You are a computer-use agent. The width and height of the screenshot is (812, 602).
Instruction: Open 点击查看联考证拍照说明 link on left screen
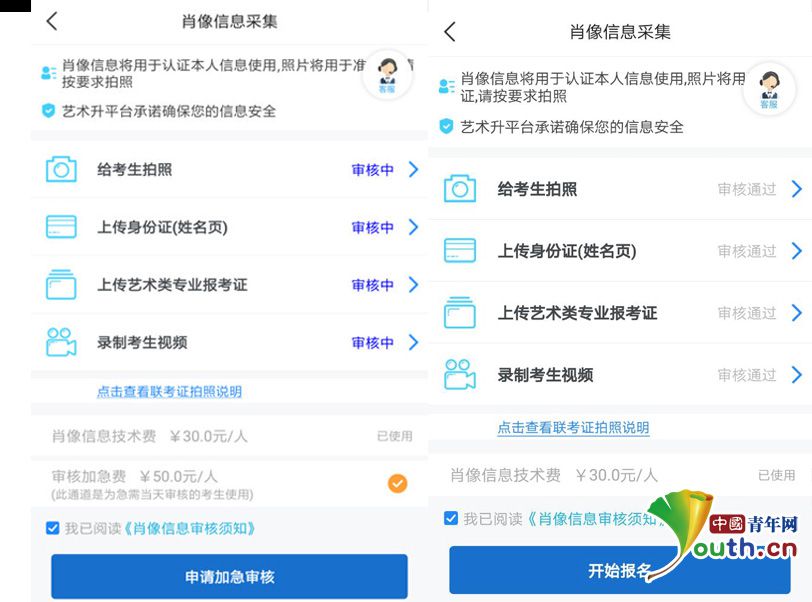coord(169,392)
